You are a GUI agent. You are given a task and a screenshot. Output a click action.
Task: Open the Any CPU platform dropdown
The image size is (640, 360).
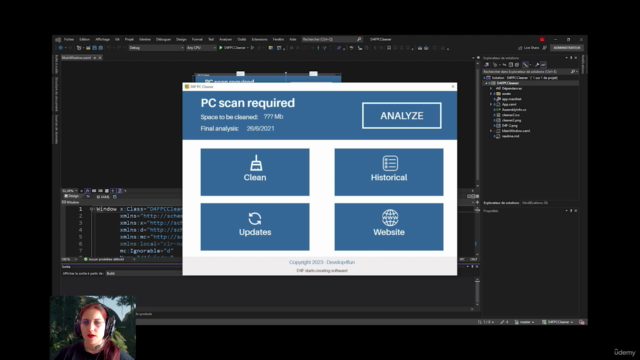click(x=201, y=48)
